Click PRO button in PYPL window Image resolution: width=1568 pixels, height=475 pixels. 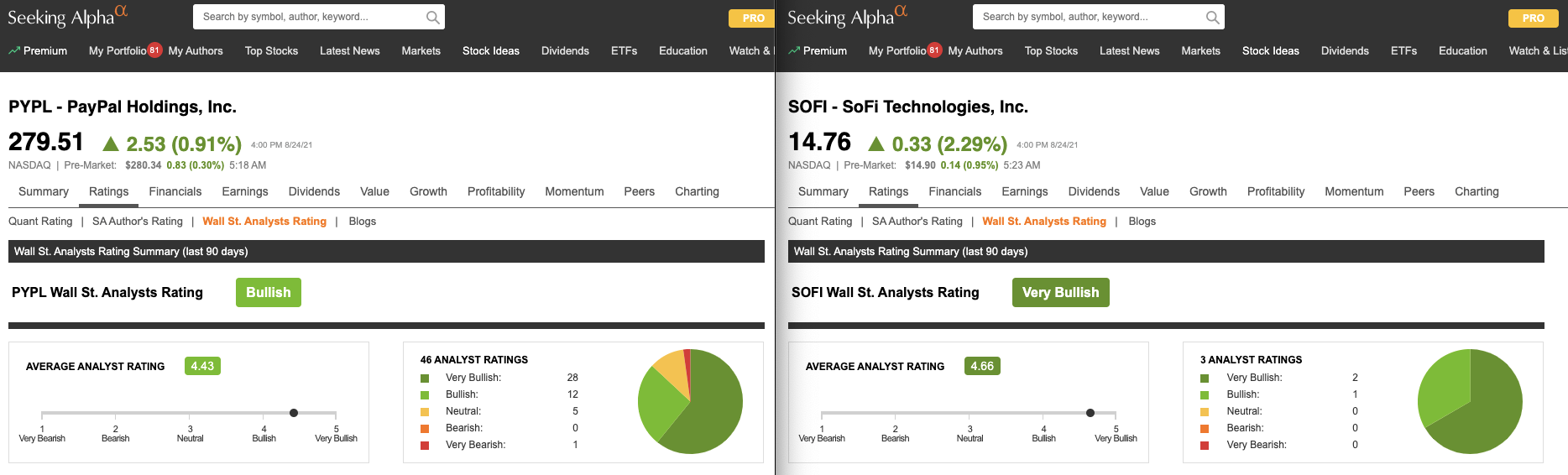pyautogui.click(x=752, y=18)
